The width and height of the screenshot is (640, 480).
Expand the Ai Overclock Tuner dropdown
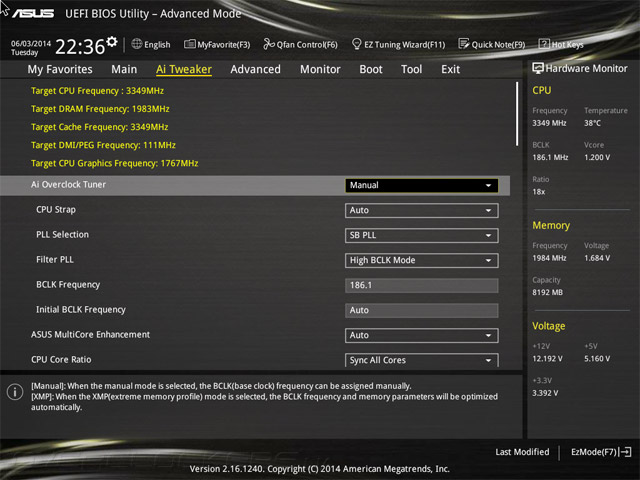(x=422, y=185)
